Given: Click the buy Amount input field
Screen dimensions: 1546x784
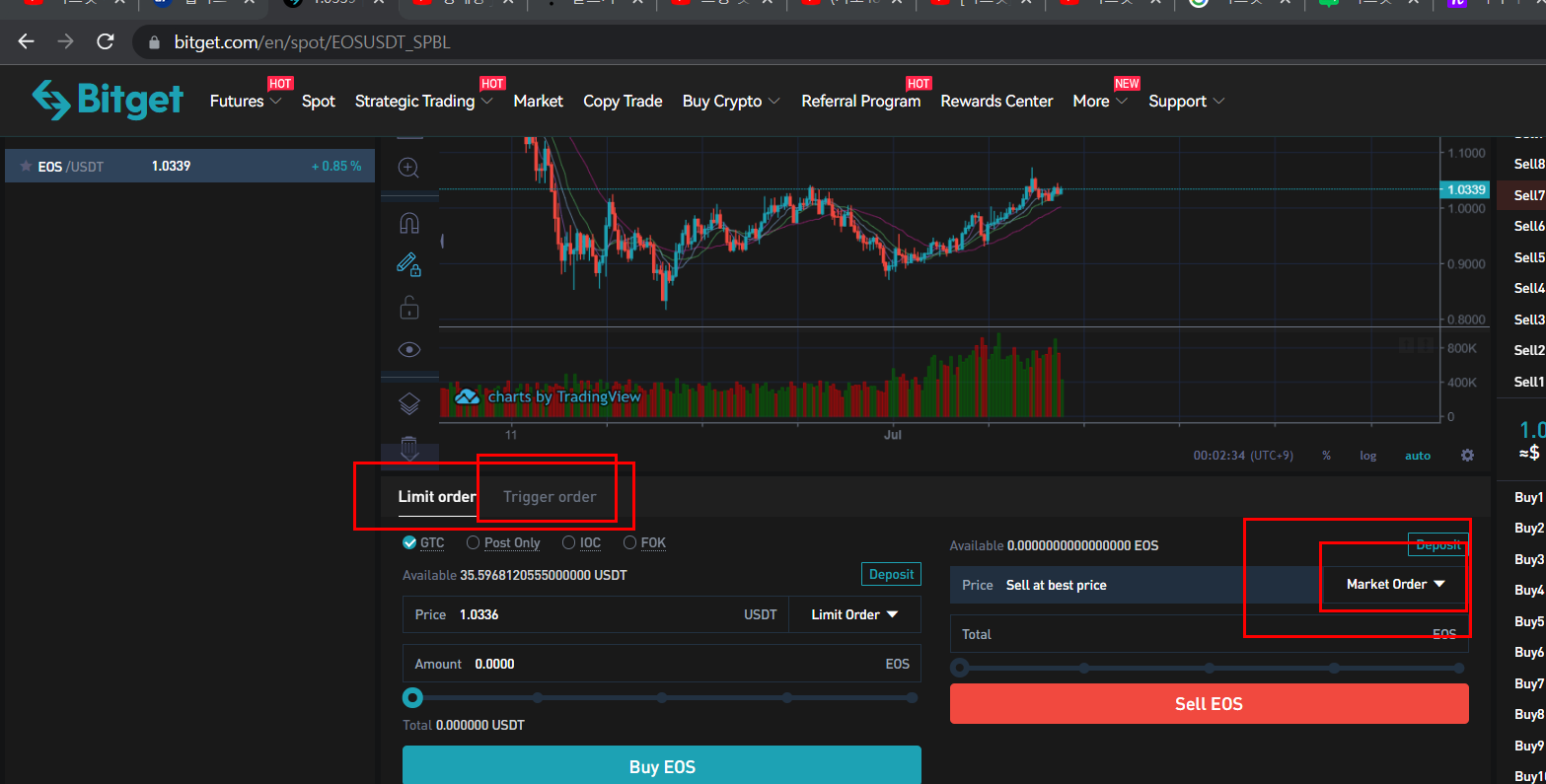Looking at the screenshot, I should click(x=662, y=664).
